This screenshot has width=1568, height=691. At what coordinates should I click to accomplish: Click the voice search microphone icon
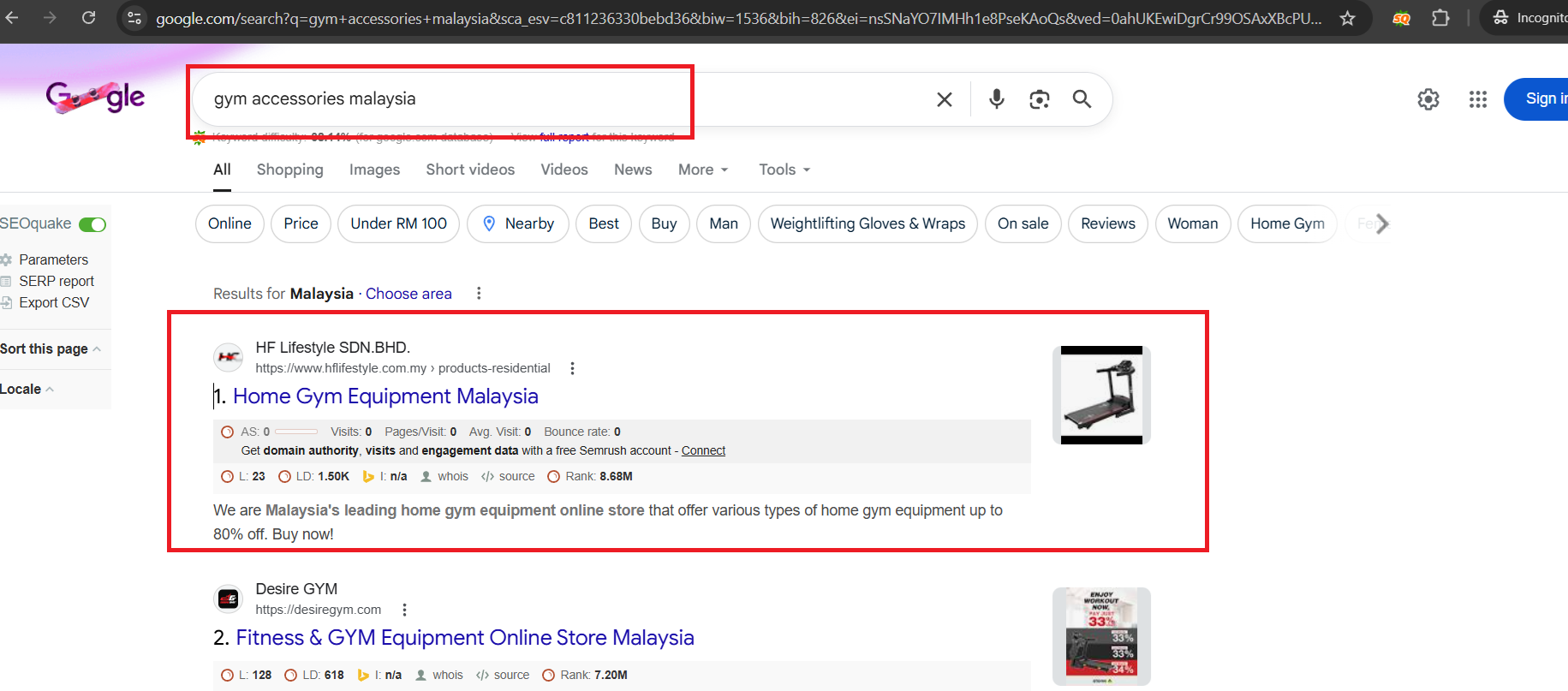tap(996, 99)
